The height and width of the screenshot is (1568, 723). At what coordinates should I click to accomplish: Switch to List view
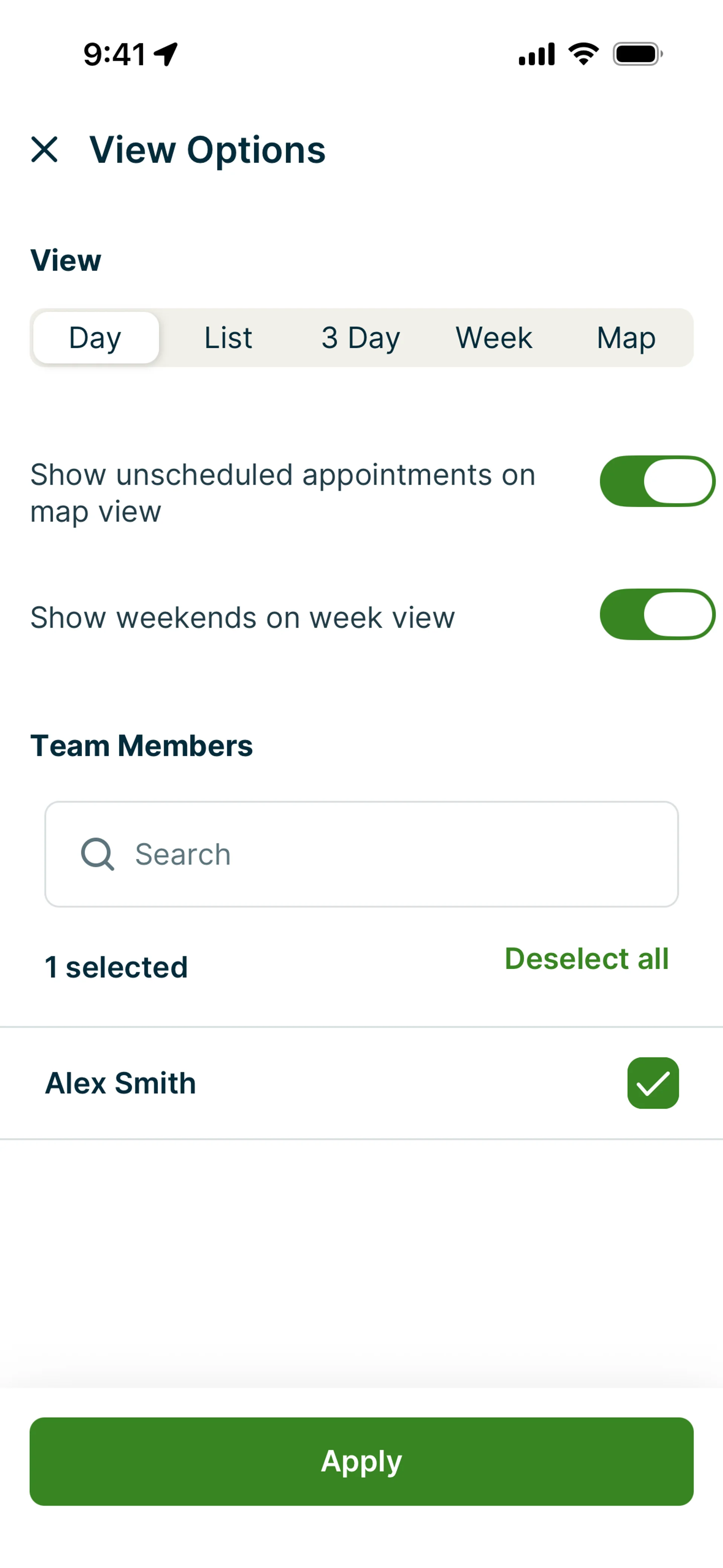pos(228,338)
